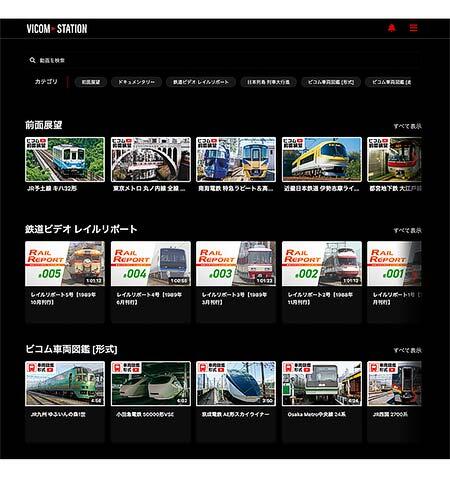The width and height of the screenshot is (450, 478).
Task: Open the notification bell icon
Action: click(x=392, y=28)
